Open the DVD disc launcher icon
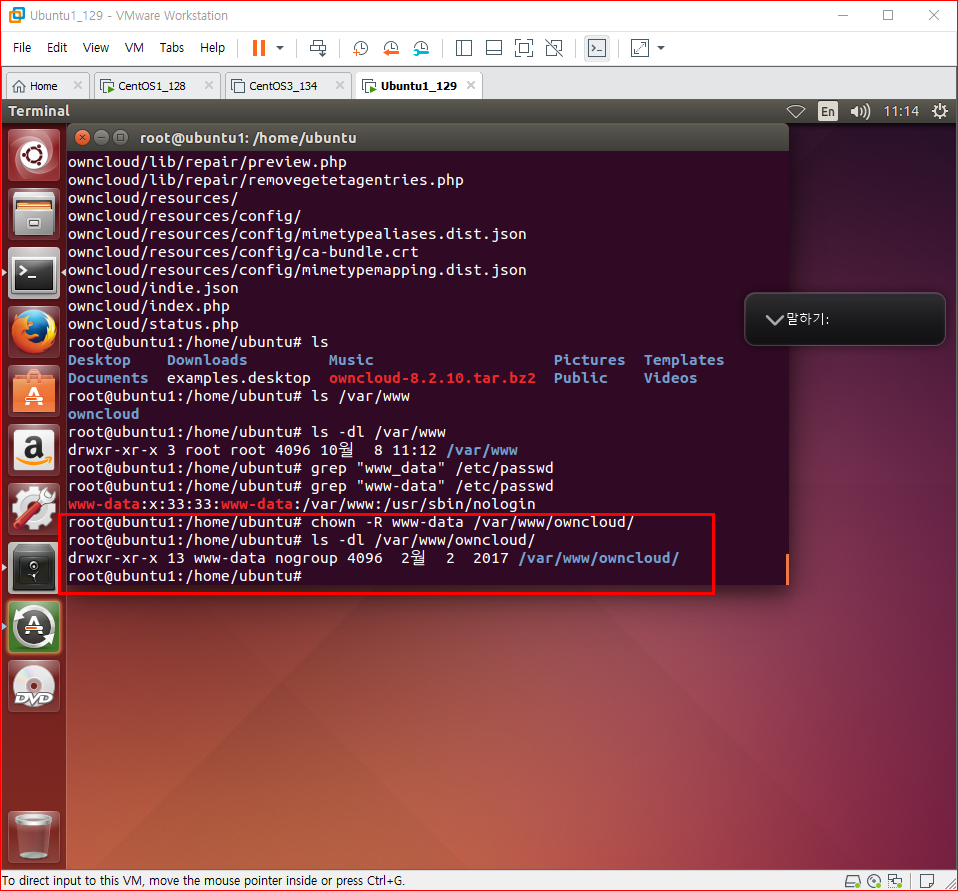The width and height of the screenshot is (958, 891). (34, 686)
